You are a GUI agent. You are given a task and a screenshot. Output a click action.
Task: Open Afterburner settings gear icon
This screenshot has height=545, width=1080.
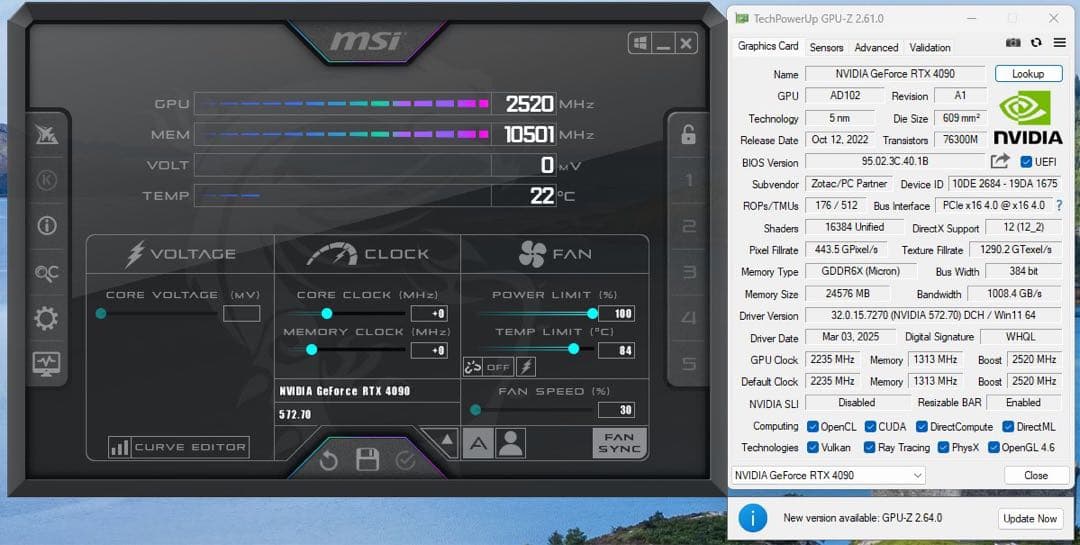pos(46,318)
